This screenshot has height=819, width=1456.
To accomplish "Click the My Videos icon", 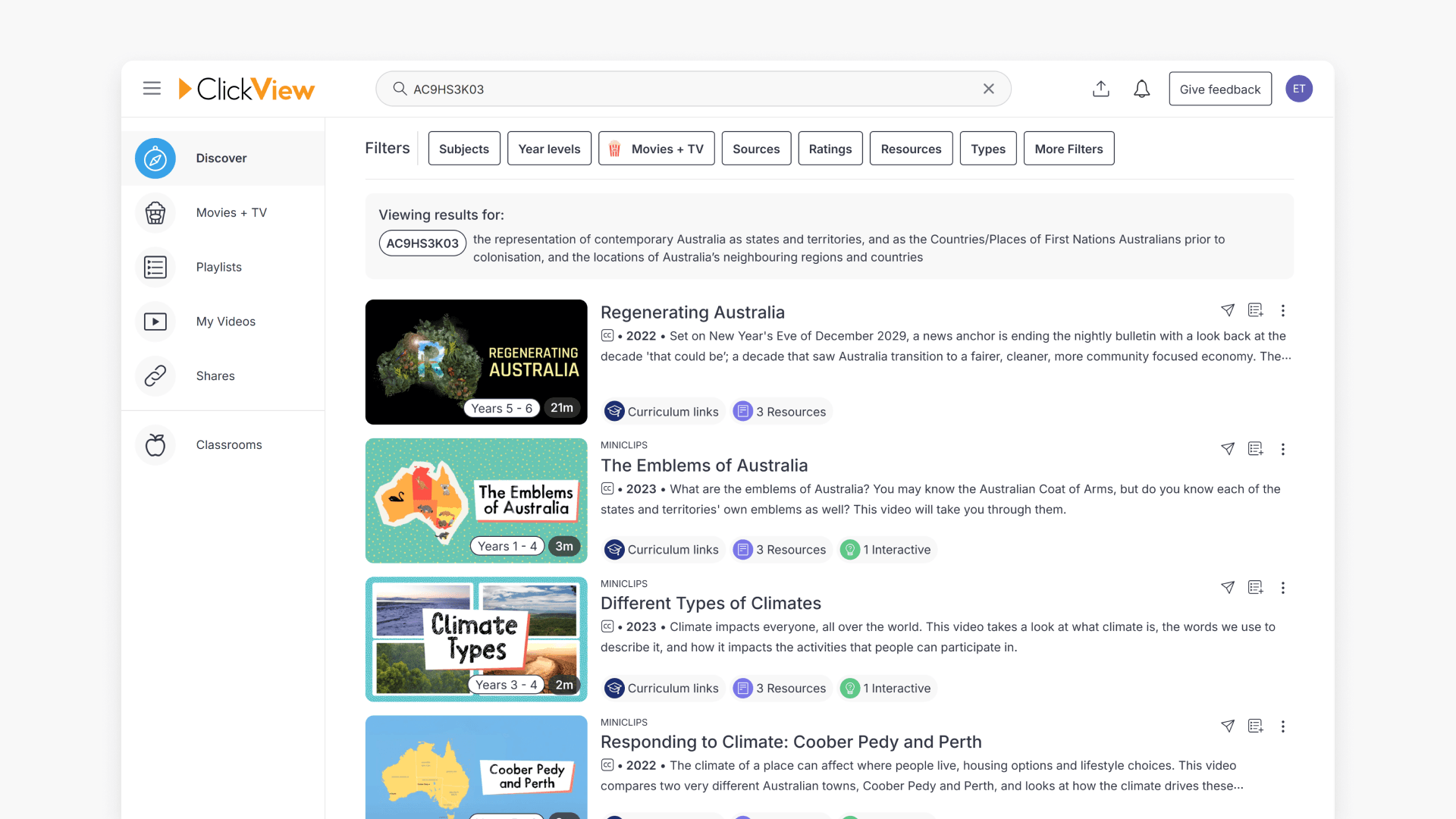I will click(155, 322).
